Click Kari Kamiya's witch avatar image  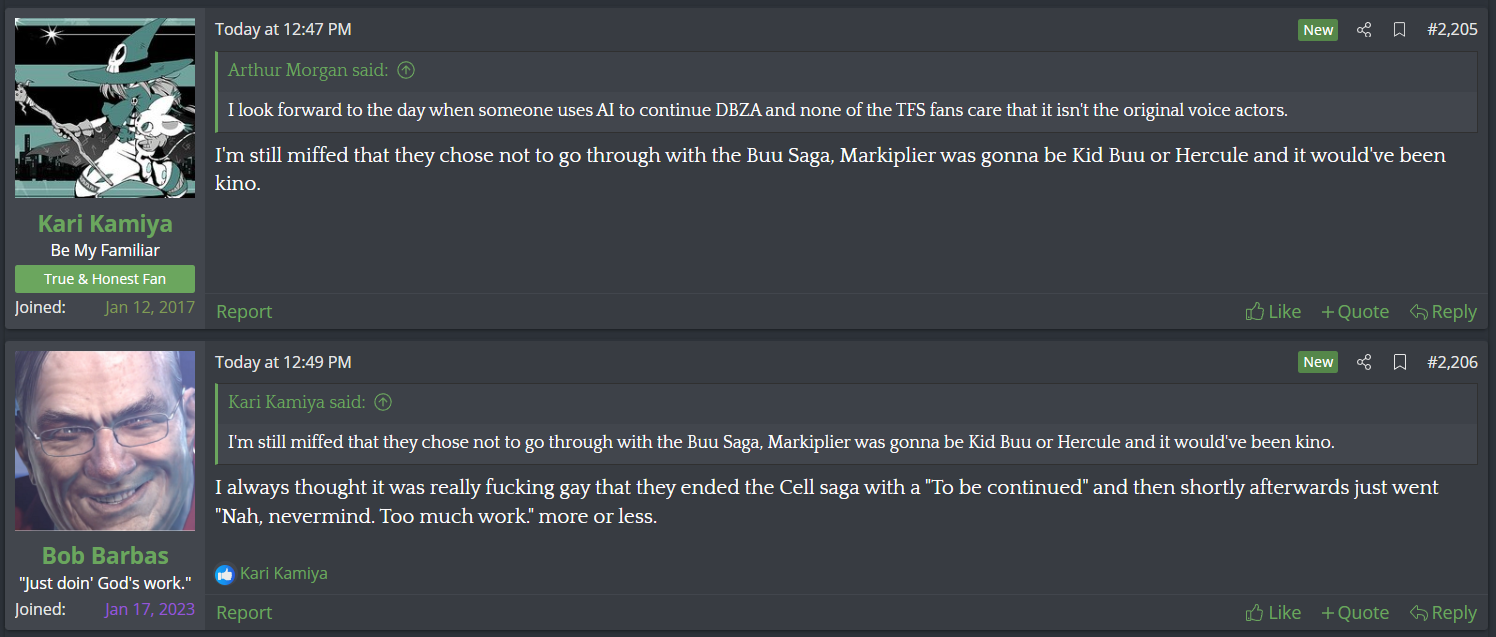105,108
